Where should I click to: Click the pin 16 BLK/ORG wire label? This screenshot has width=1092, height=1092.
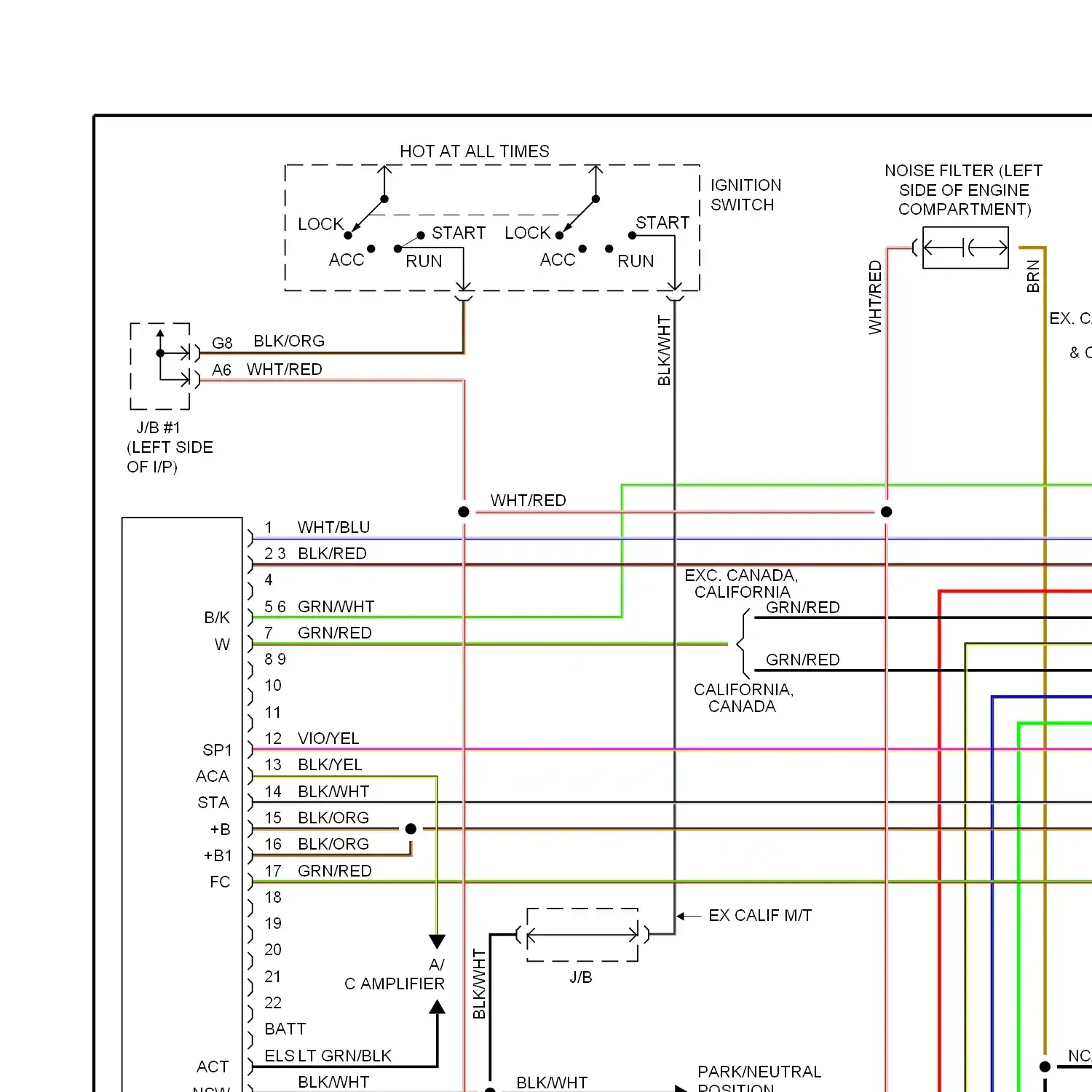333,844
